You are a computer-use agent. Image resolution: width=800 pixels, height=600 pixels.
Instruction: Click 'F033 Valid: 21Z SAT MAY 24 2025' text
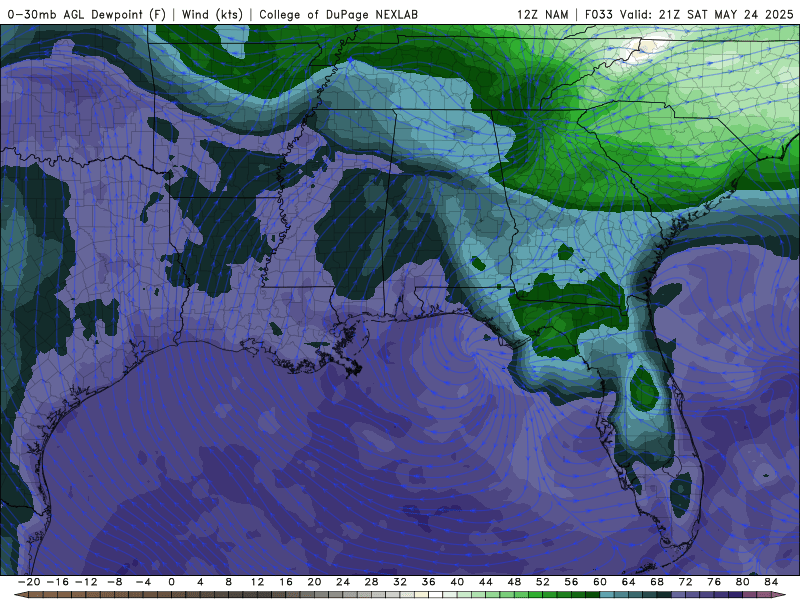click(x=689, y=15)
